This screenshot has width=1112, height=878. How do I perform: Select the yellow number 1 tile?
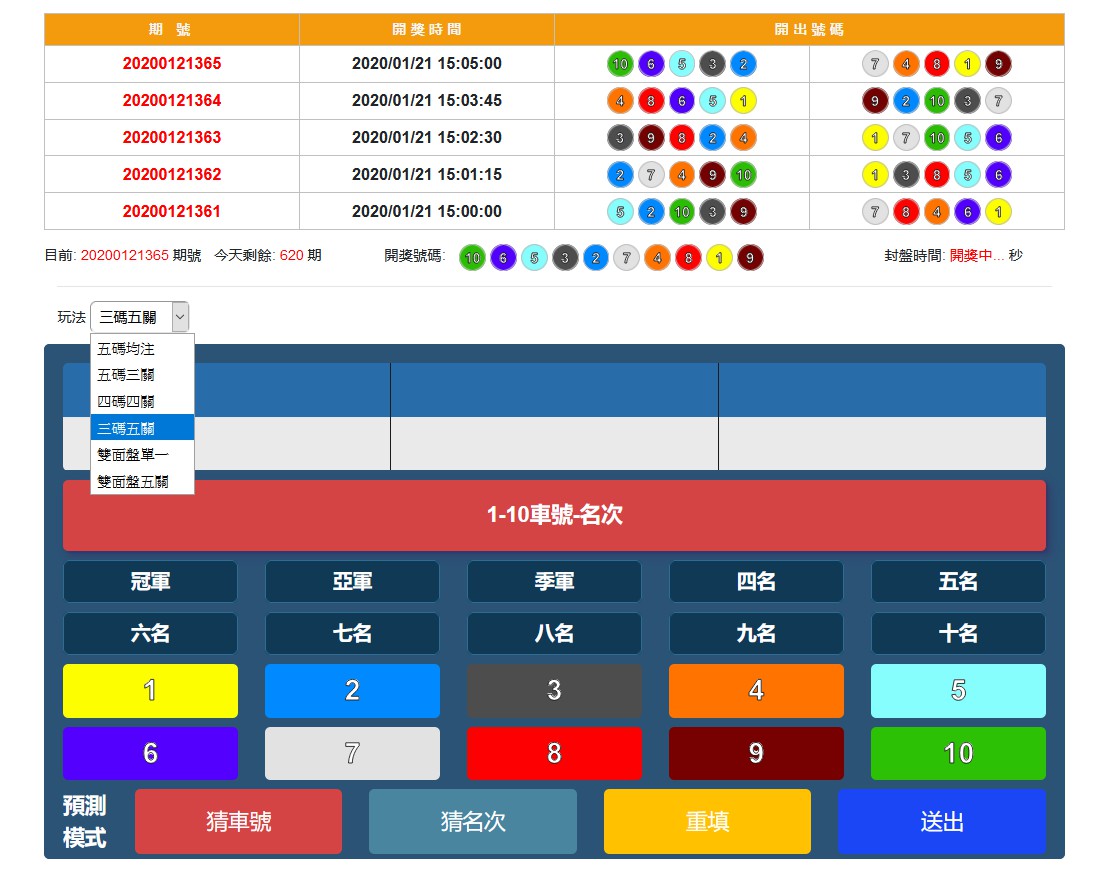(150, 691)
